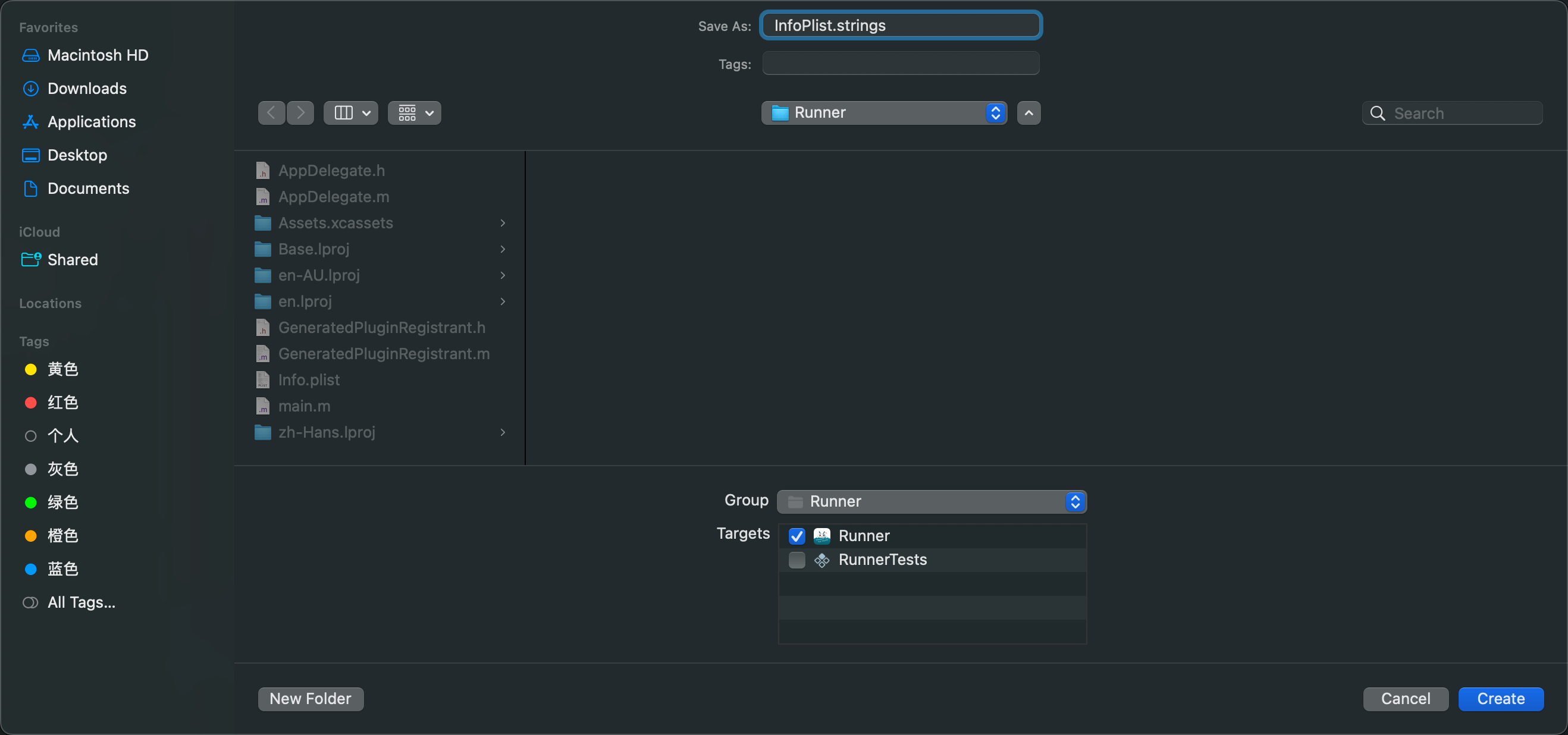Open the column view switcher
The height and width of the screenshot is (735, 1568).
350,113
